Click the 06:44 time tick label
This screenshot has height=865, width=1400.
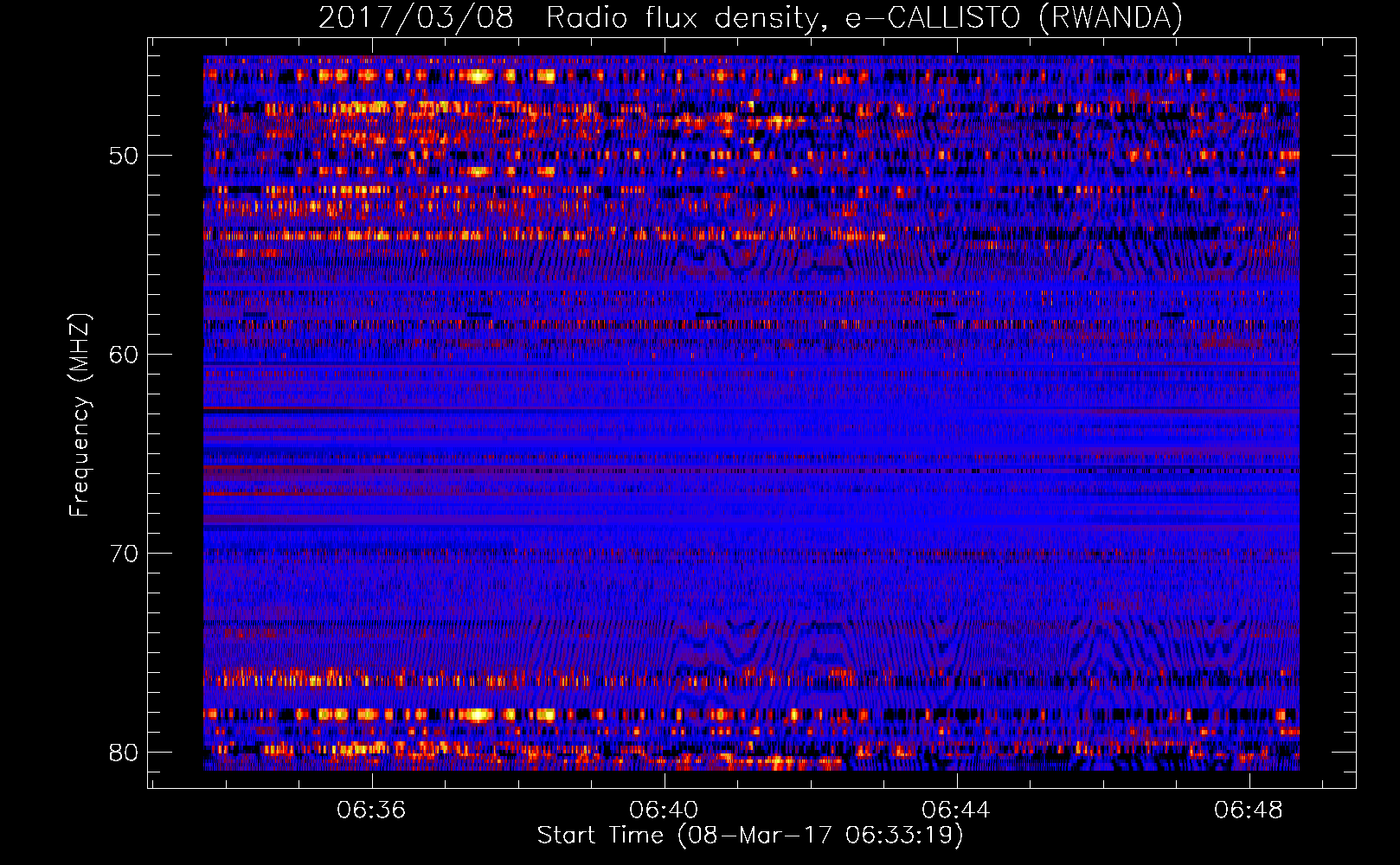coord(956,810)
